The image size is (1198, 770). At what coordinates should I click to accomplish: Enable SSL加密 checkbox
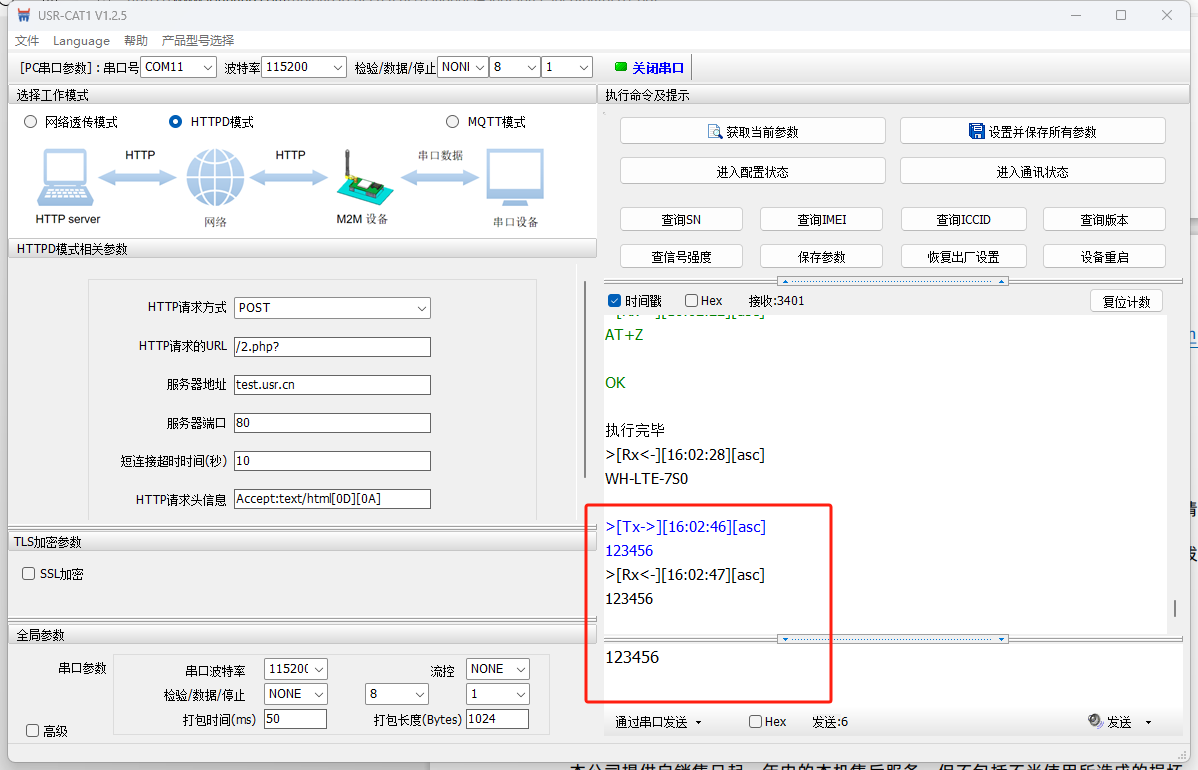click(x=28, y=574)
